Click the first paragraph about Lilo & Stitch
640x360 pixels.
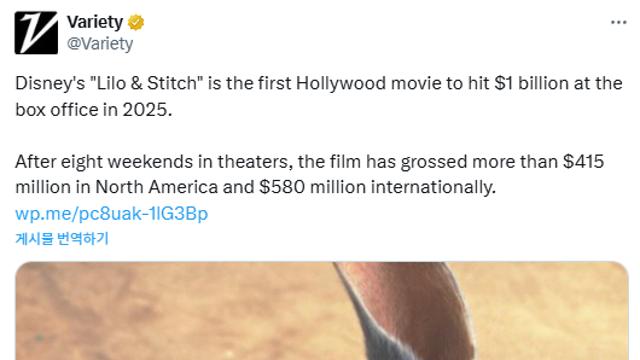(x=319, y=96)
